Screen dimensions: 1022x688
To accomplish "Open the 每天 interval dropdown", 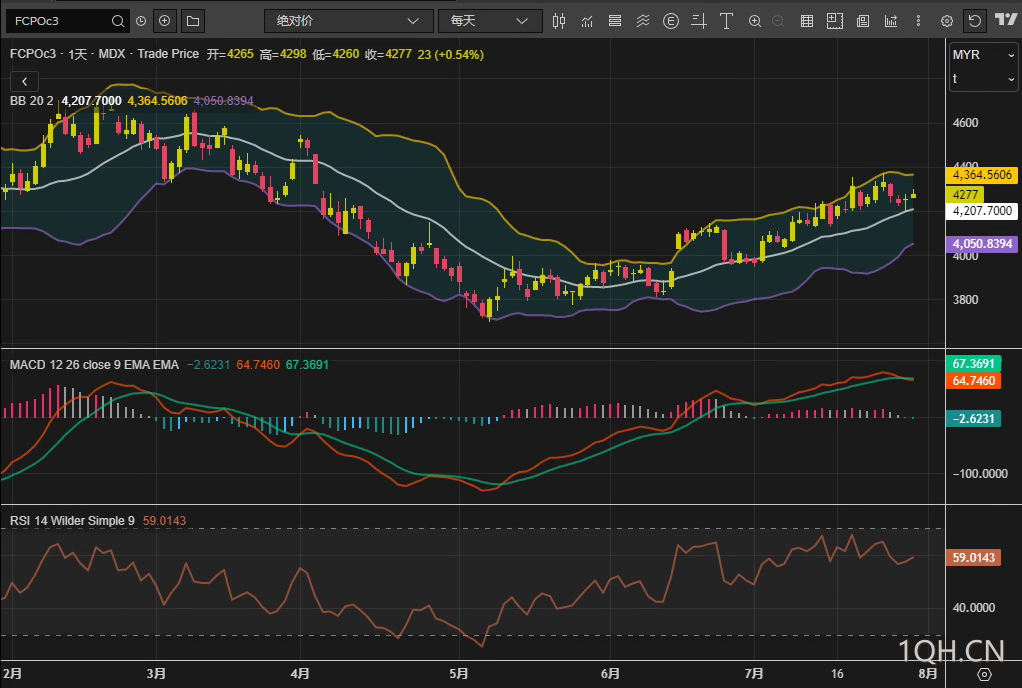I will coord(489,20).
